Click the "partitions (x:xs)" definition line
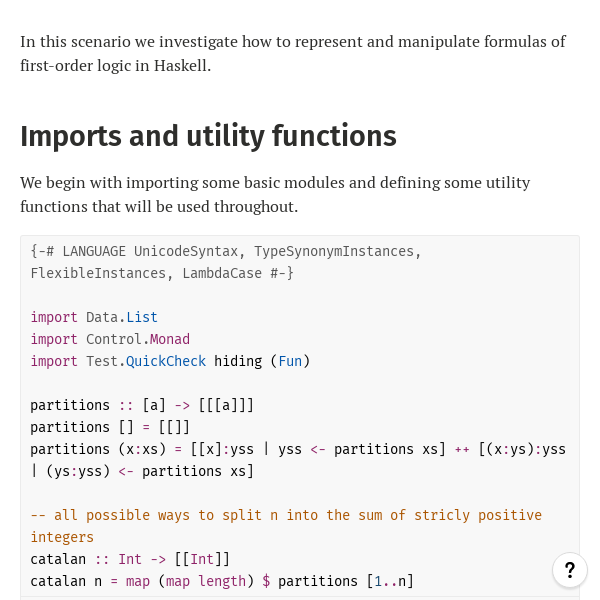The height and width of the screenshot is (600, 600). click(298, 449)
